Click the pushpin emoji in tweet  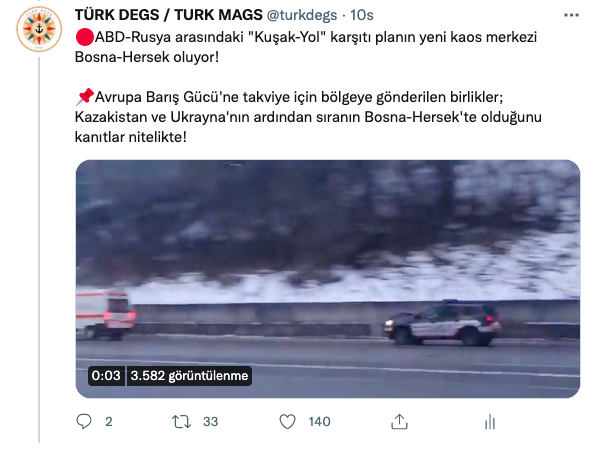click(85, 97)
